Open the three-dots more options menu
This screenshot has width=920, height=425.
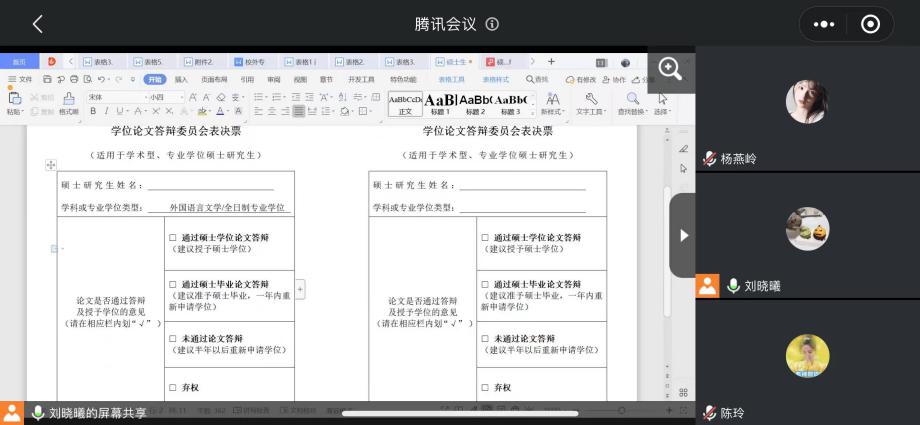[824, 24]
